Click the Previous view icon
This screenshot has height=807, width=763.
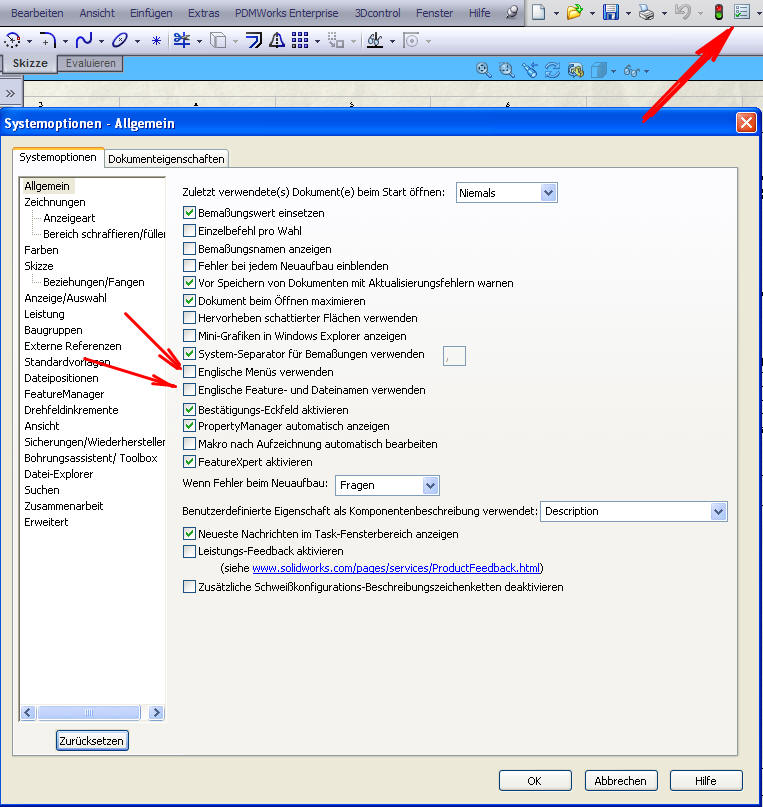529,69
